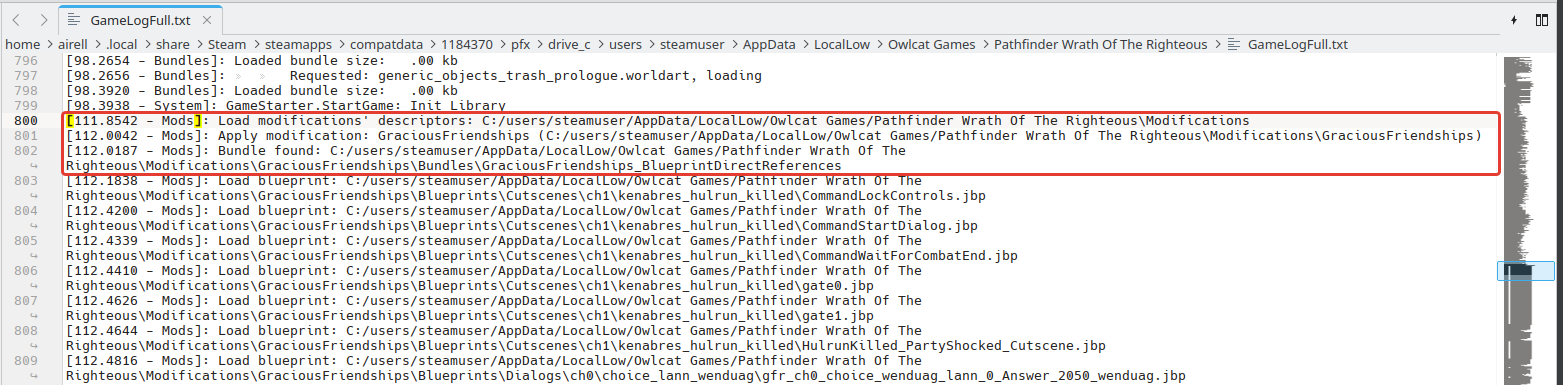The width and height of the screenshot is (1563, 385).
Task: Select 'LocalLow' in the path bar
Action: coord(841,44)
